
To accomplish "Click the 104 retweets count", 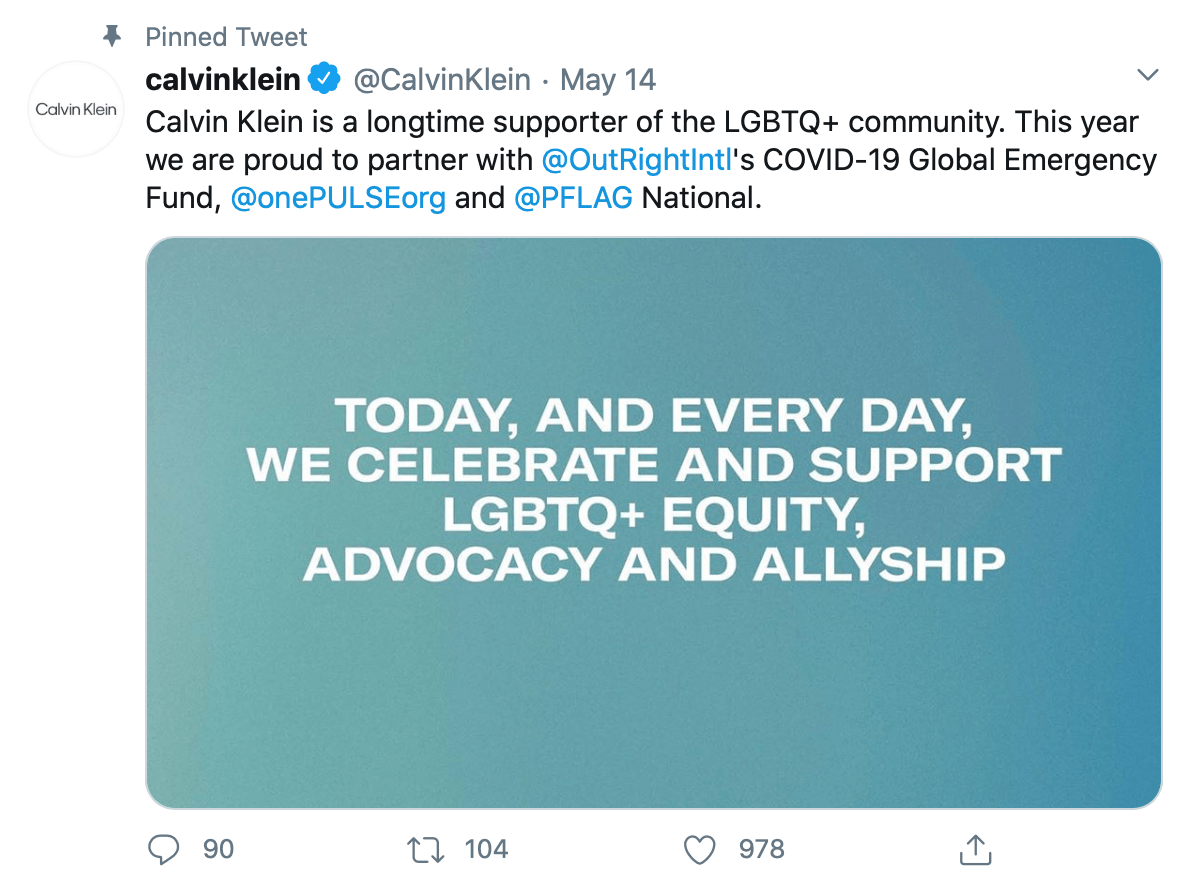I will (486, 849).
